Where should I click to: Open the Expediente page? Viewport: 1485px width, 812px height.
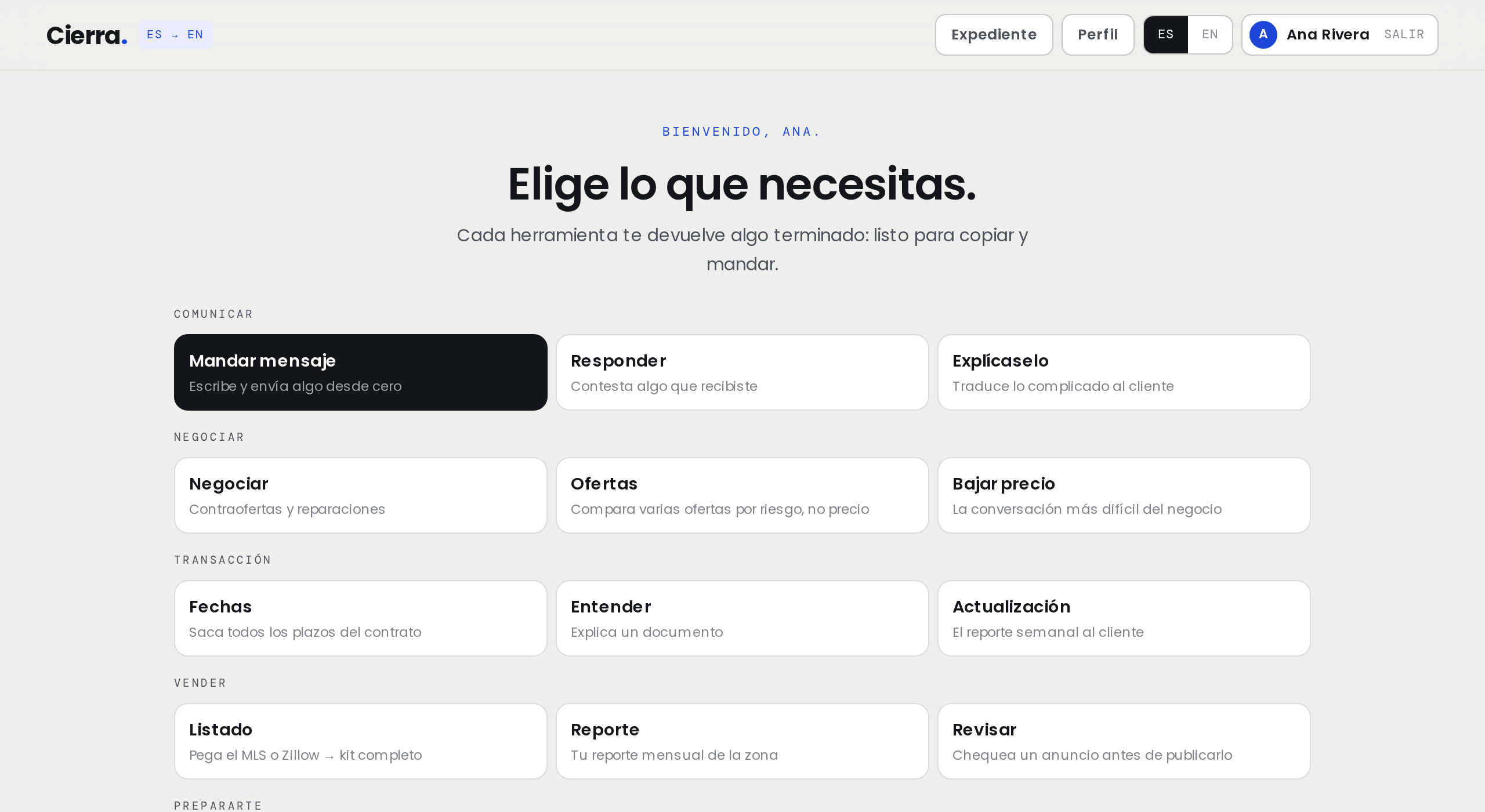tap(994, 35)
